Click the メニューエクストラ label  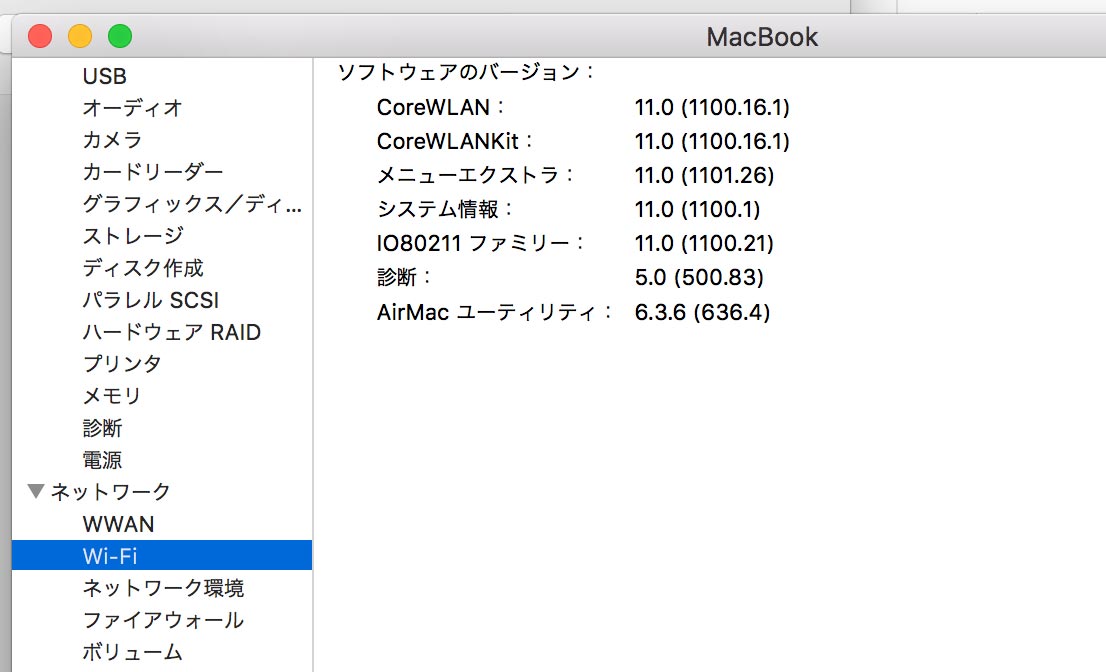click(x=476, y=175)
